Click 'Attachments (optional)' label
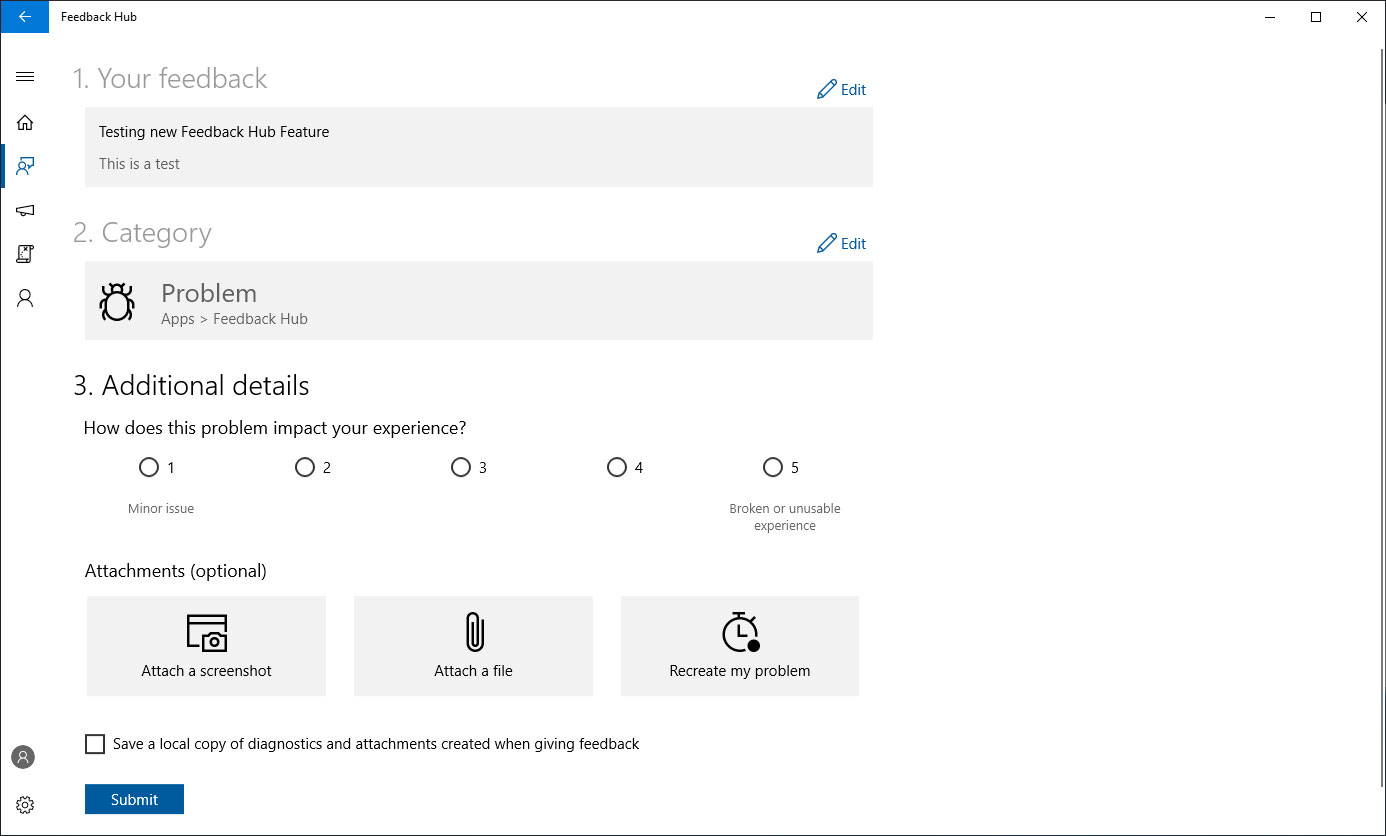The image size is (1386, 836). (x=176, y=571)
